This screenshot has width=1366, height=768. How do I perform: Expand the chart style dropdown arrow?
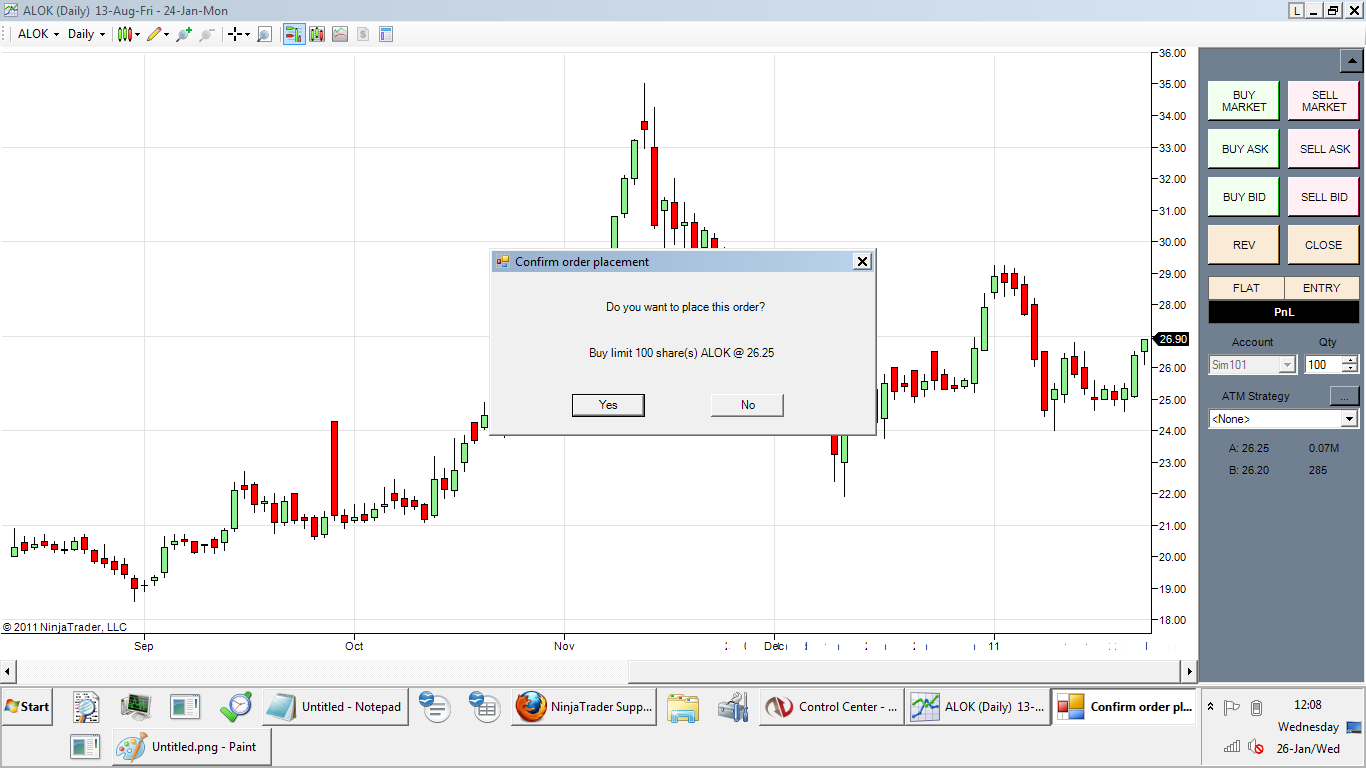coord(138,34)
